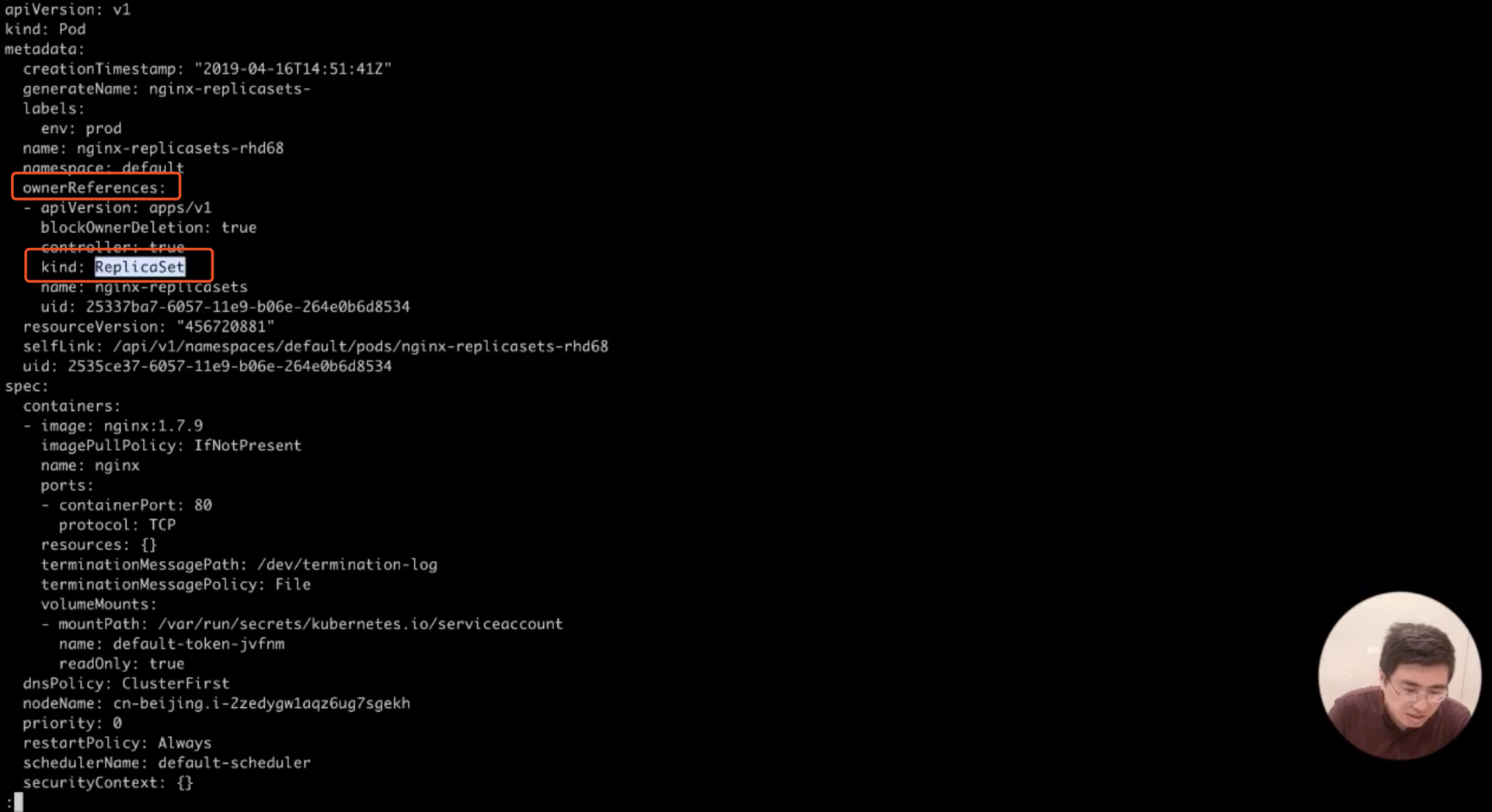Click the presenter webcam thumbnail
1492x812 pixels.
click(x=1399, y=676)
